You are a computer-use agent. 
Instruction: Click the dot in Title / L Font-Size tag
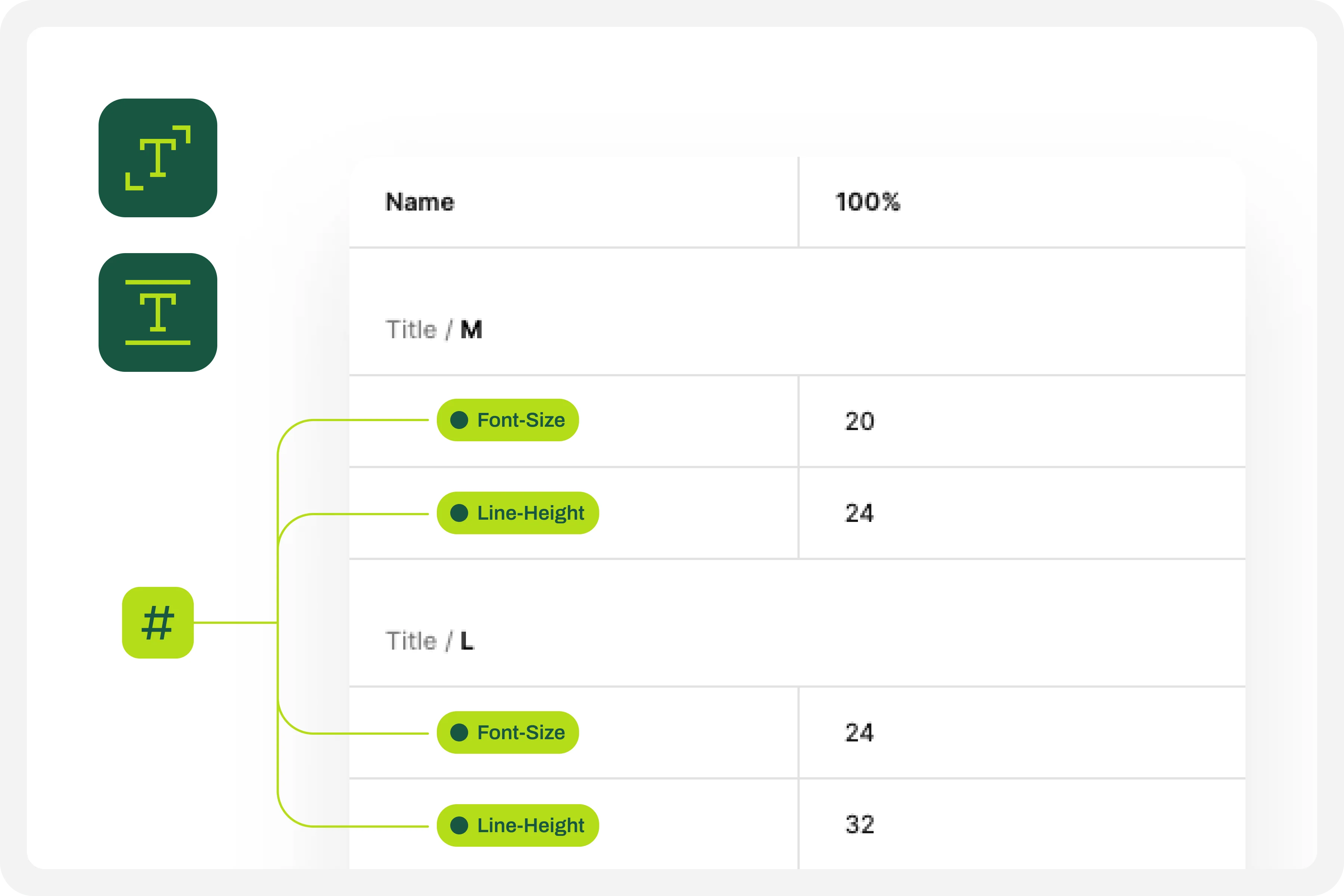(459, 732)
